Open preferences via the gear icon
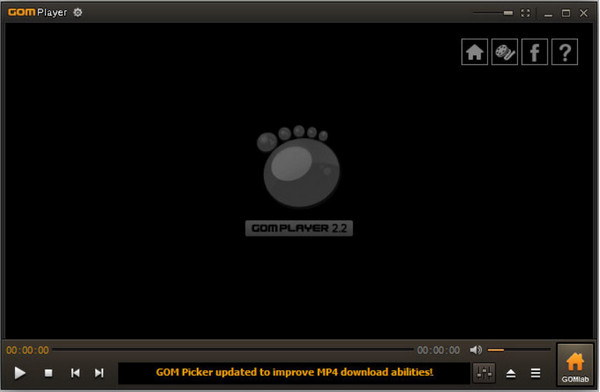600x392 pixels. point(78,13)
